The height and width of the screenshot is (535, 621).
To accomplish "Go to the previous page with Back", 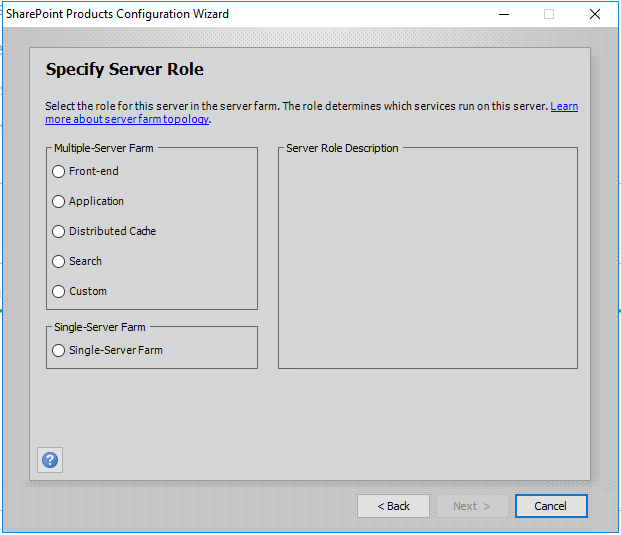I will (x=393, y=506).
